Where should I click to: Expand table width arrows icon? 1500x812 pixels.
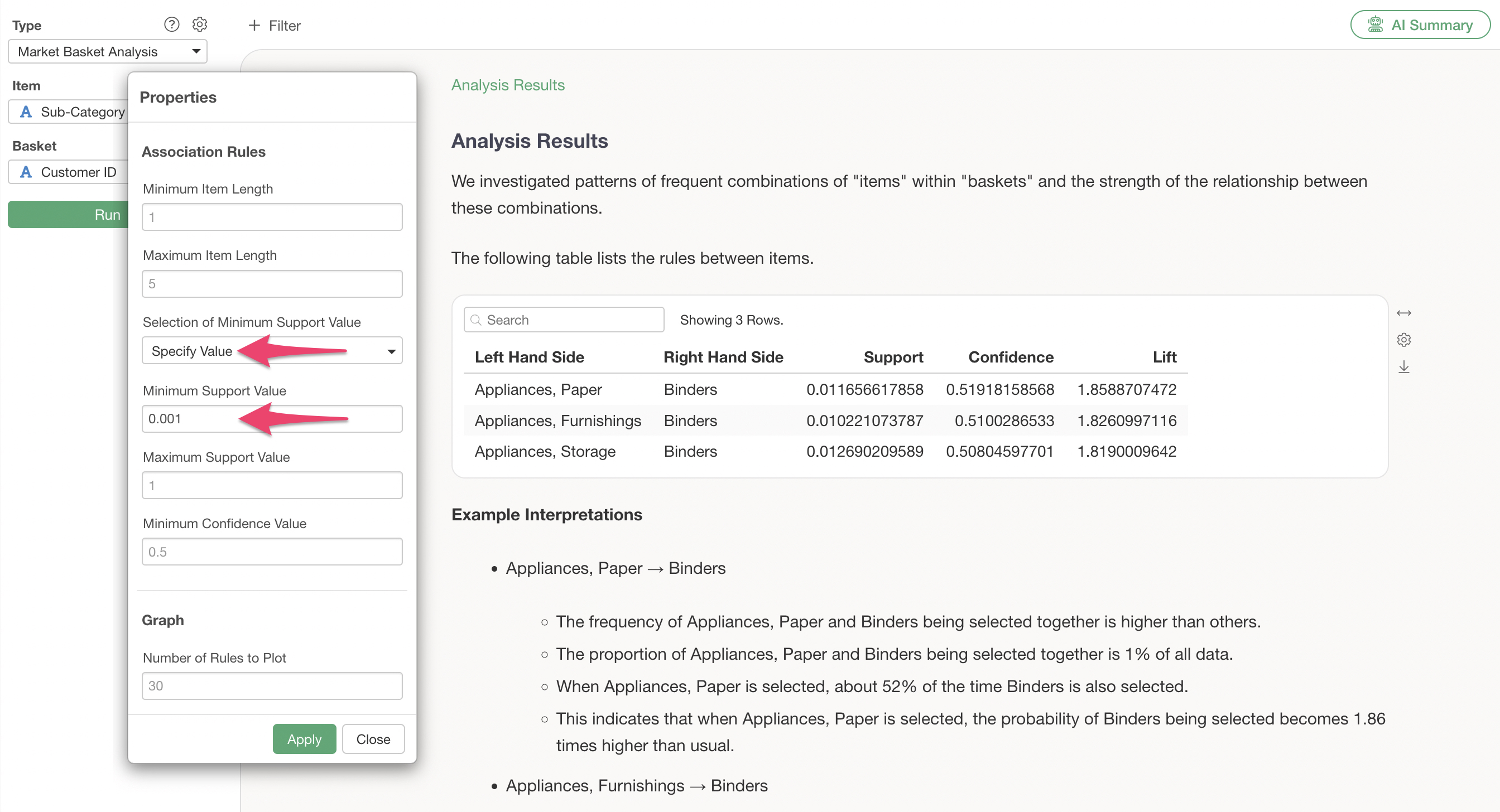click(x=1403, y=313)
